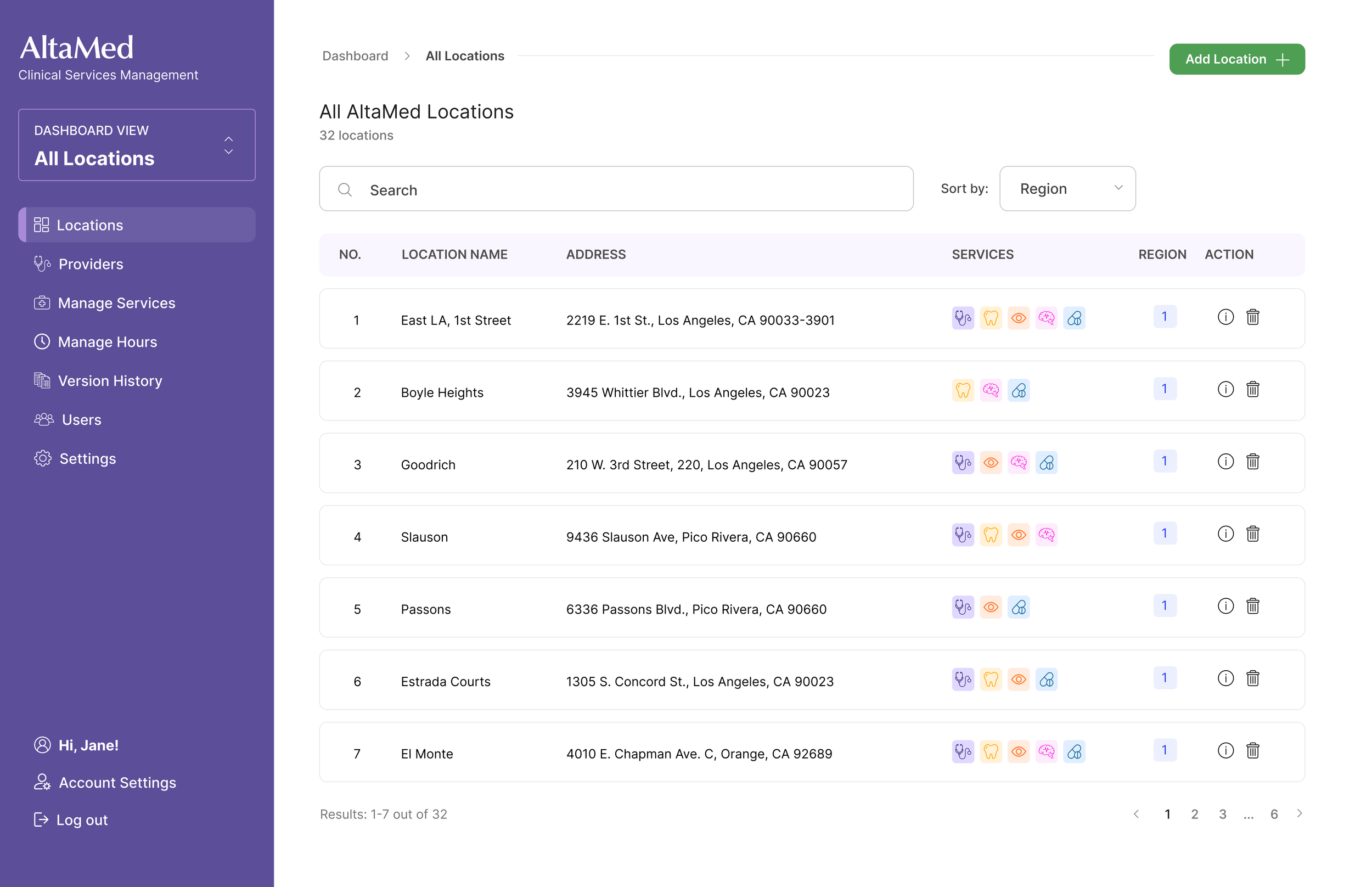1372x887 pixels.
Task: Go to Dashboard breadcrumb link
Action: coord(355,56)
